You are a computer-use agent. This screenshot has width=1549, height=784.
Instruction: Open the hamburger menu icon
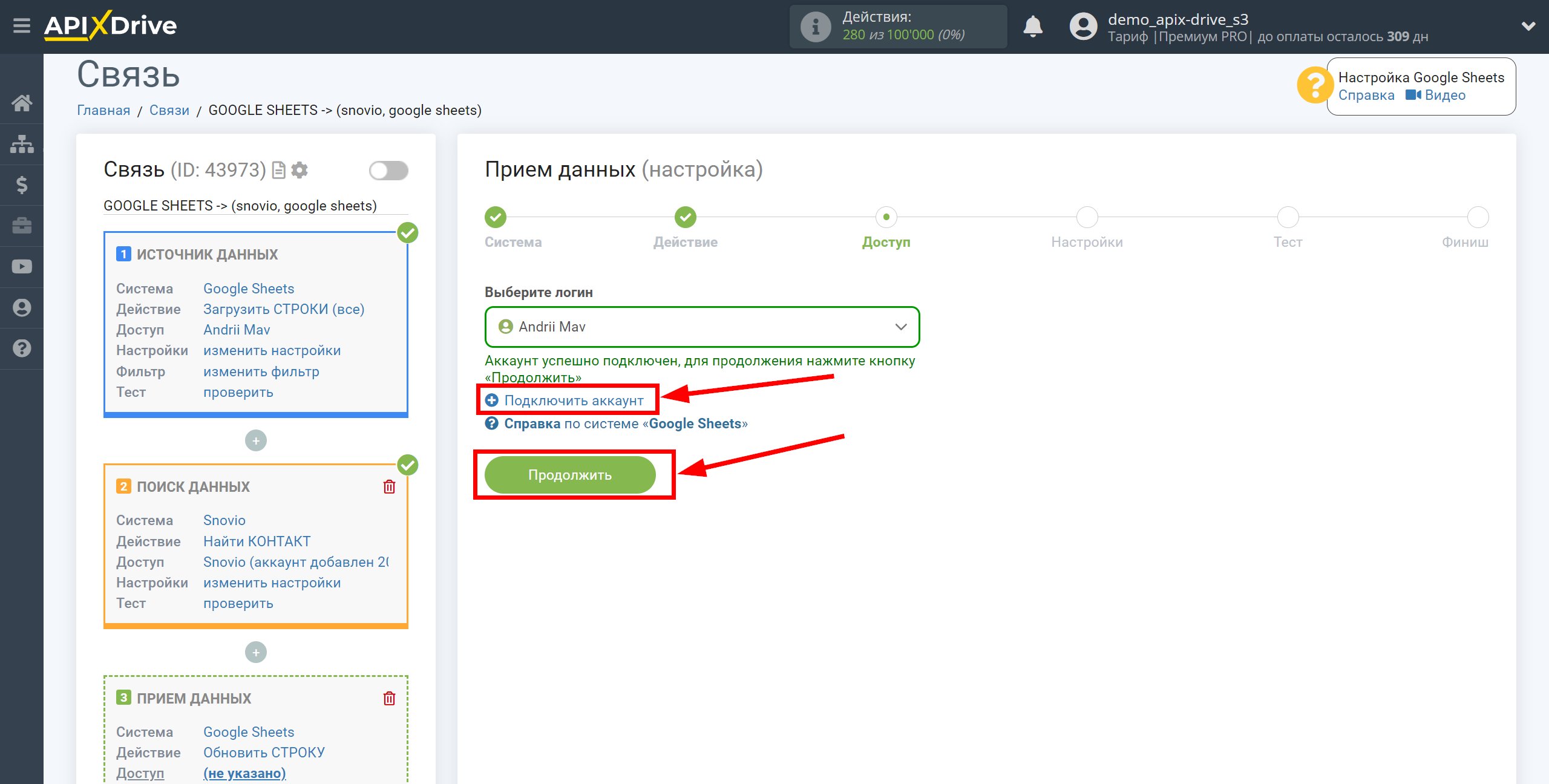pos(22,26)
